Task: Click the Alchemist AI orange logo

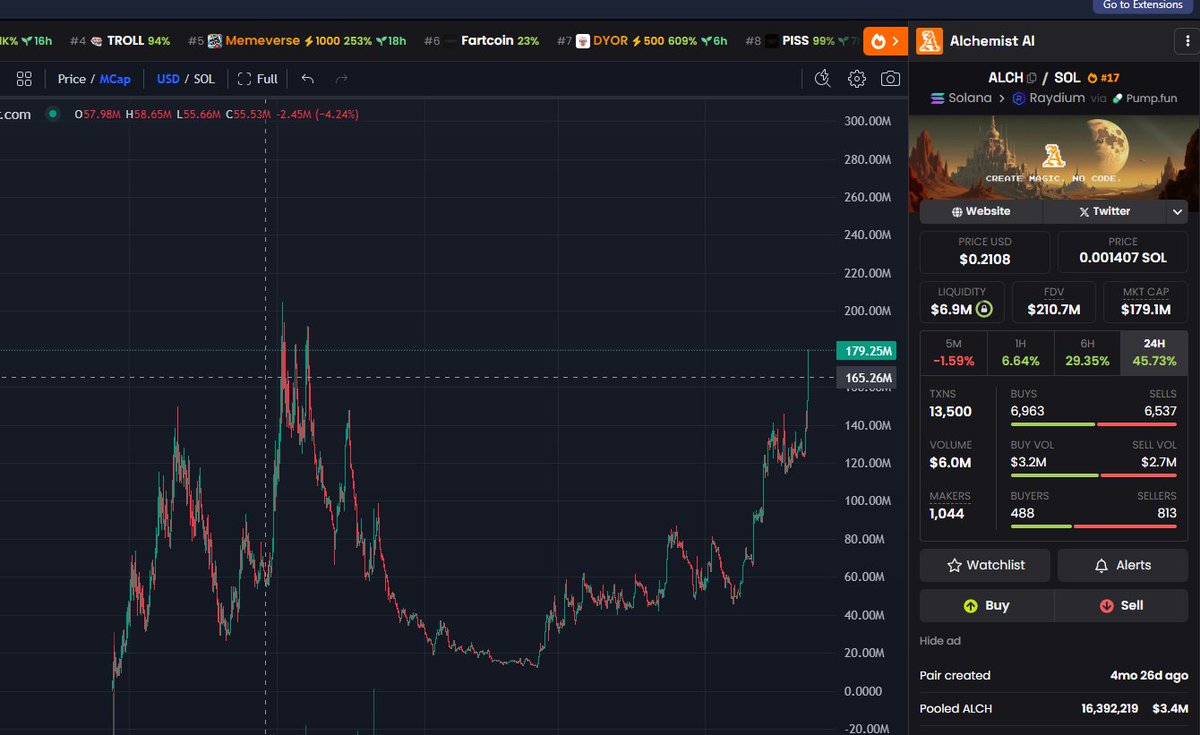Action: coord(929,40)
